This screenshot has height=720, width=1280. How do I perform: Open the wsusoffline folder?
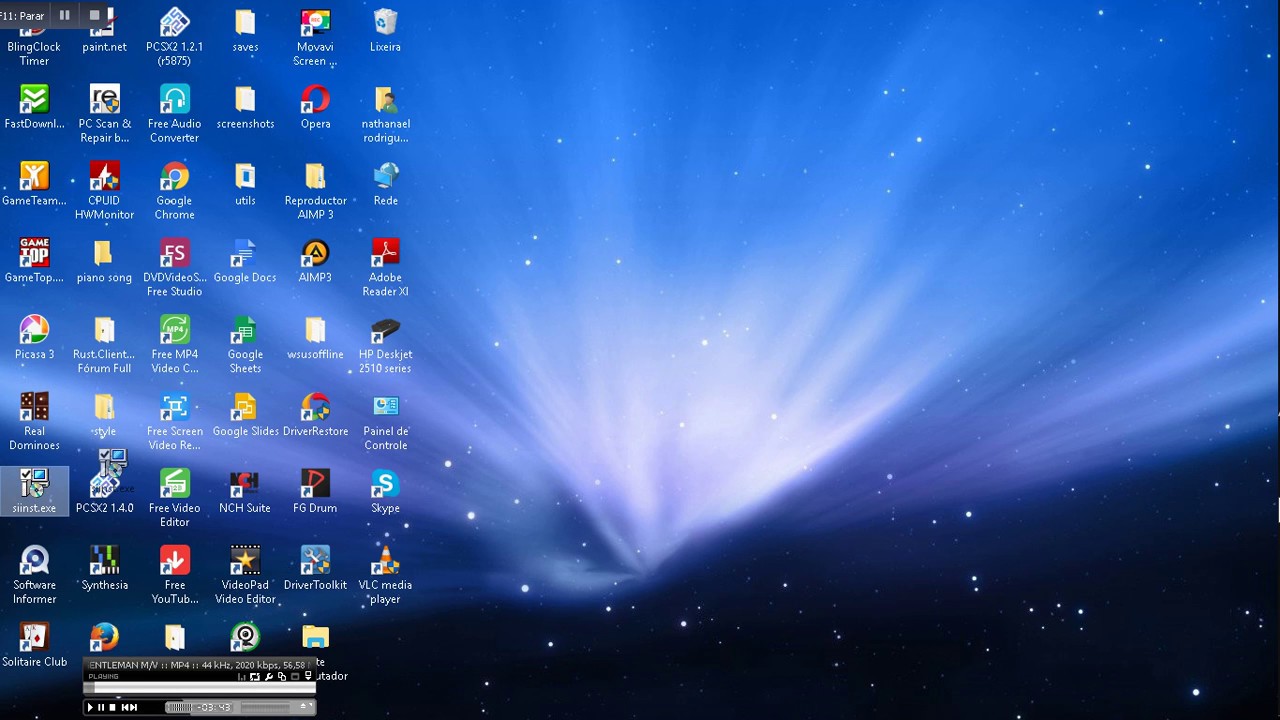(x=315, y=338)
